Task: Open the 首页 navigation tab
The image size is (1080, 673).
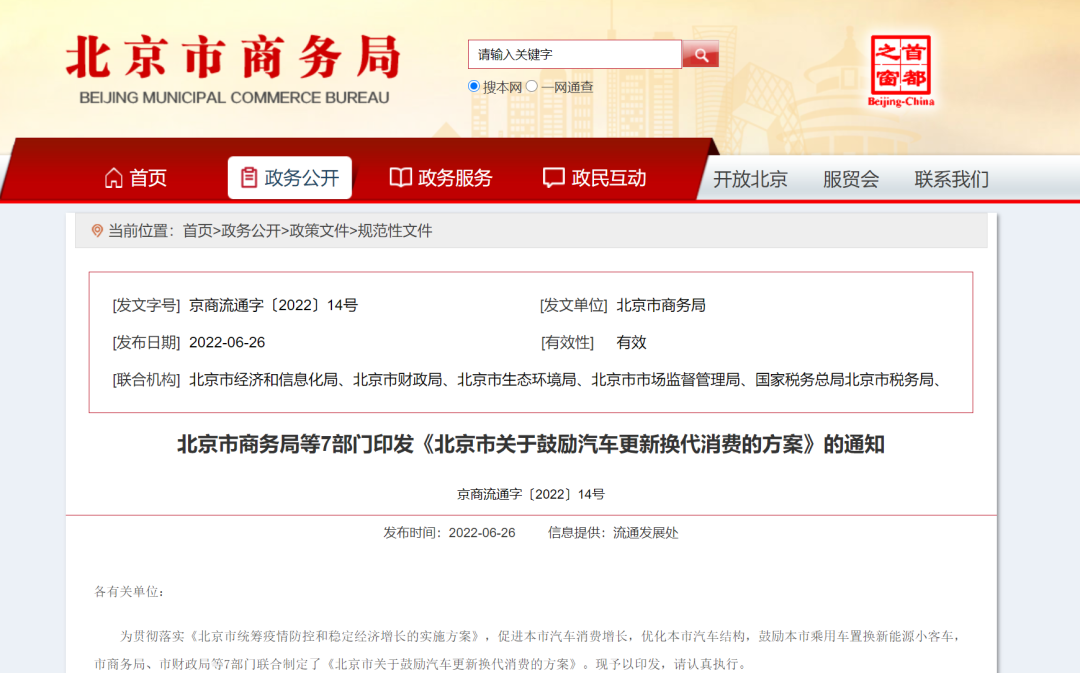Action: click(x=136, y=178)
